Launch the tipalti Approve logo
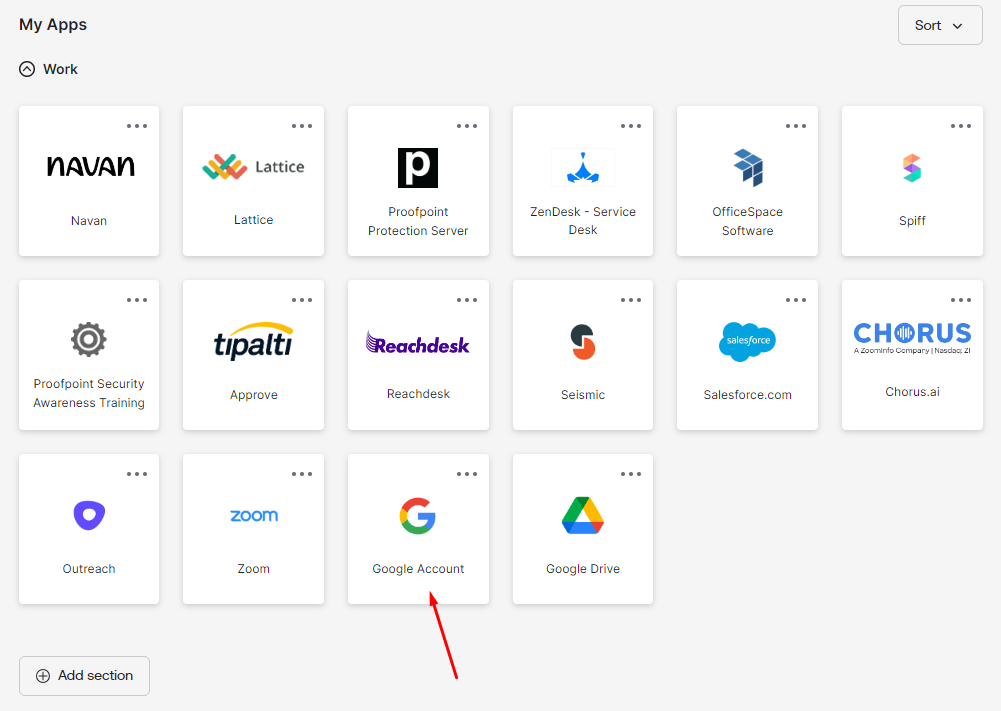Viewport: 1001px width, 711px height. (253, 341)
